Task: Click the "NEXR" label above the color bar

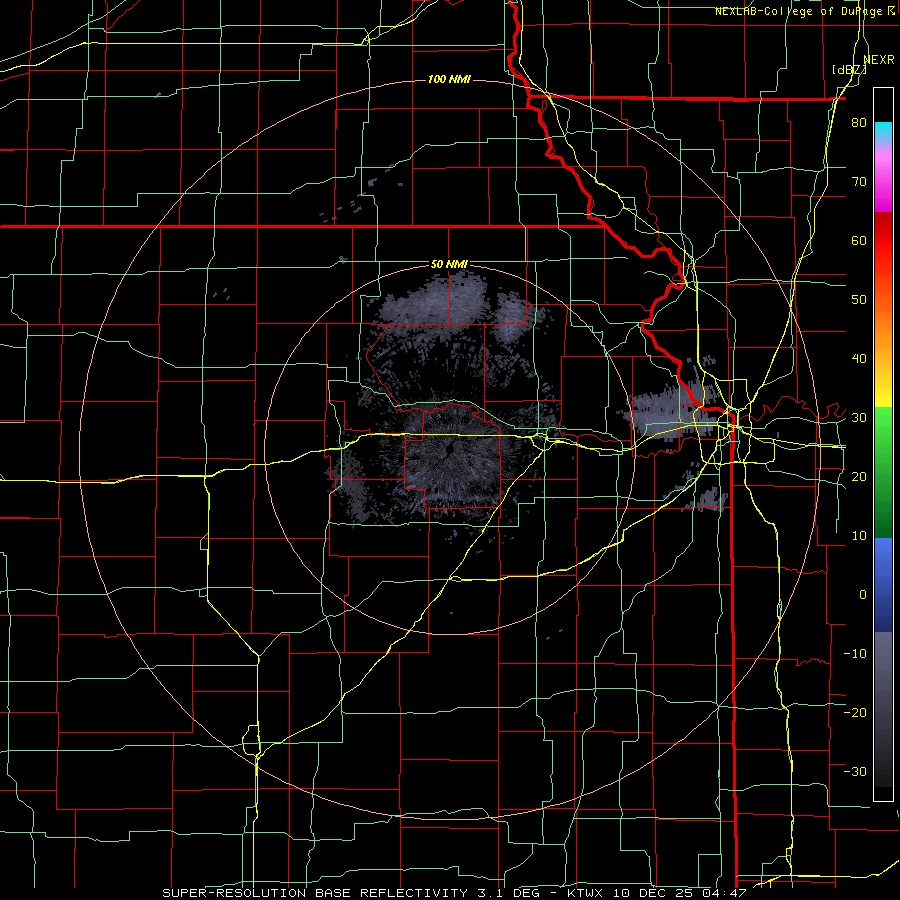Action: tap(879, 59)
